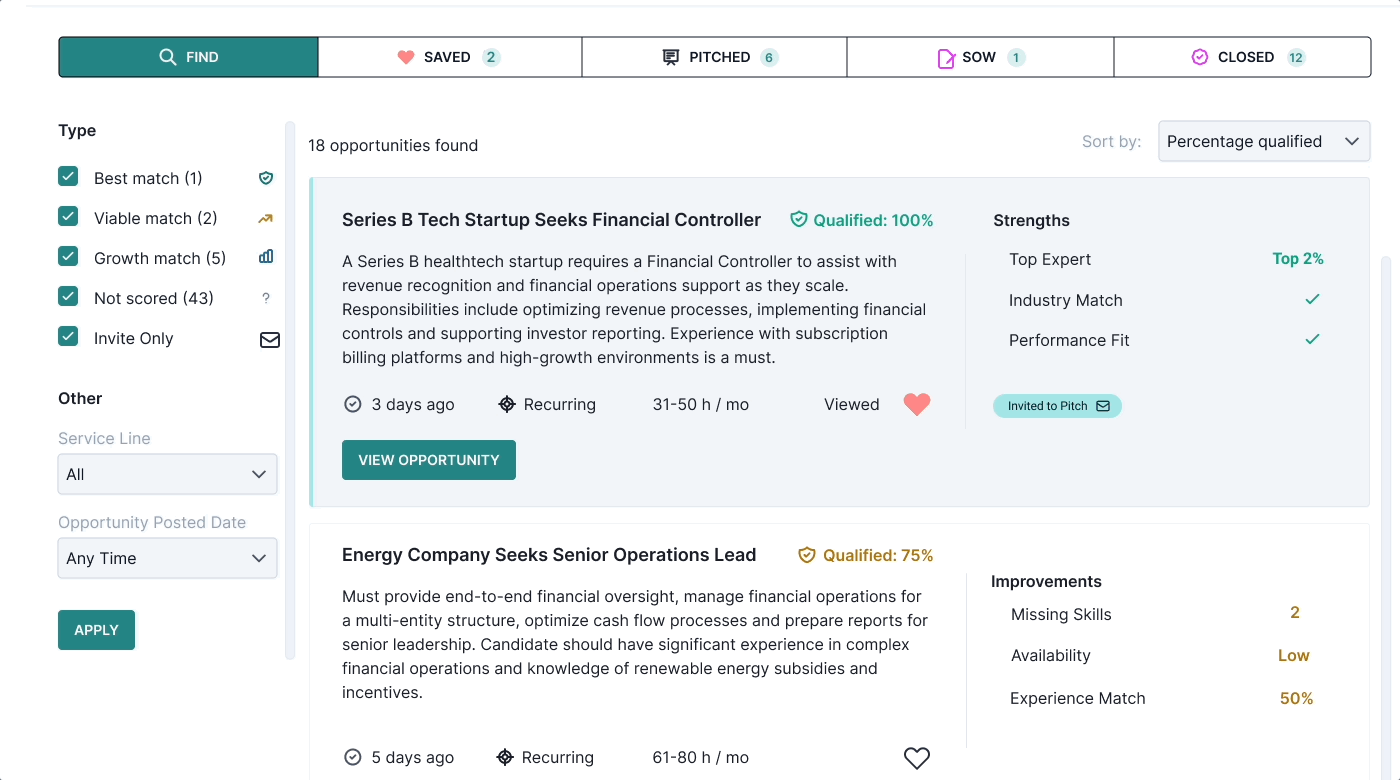Open the Pitched tab
Viewport: 1400px width, 780px height.
(714, 57)
